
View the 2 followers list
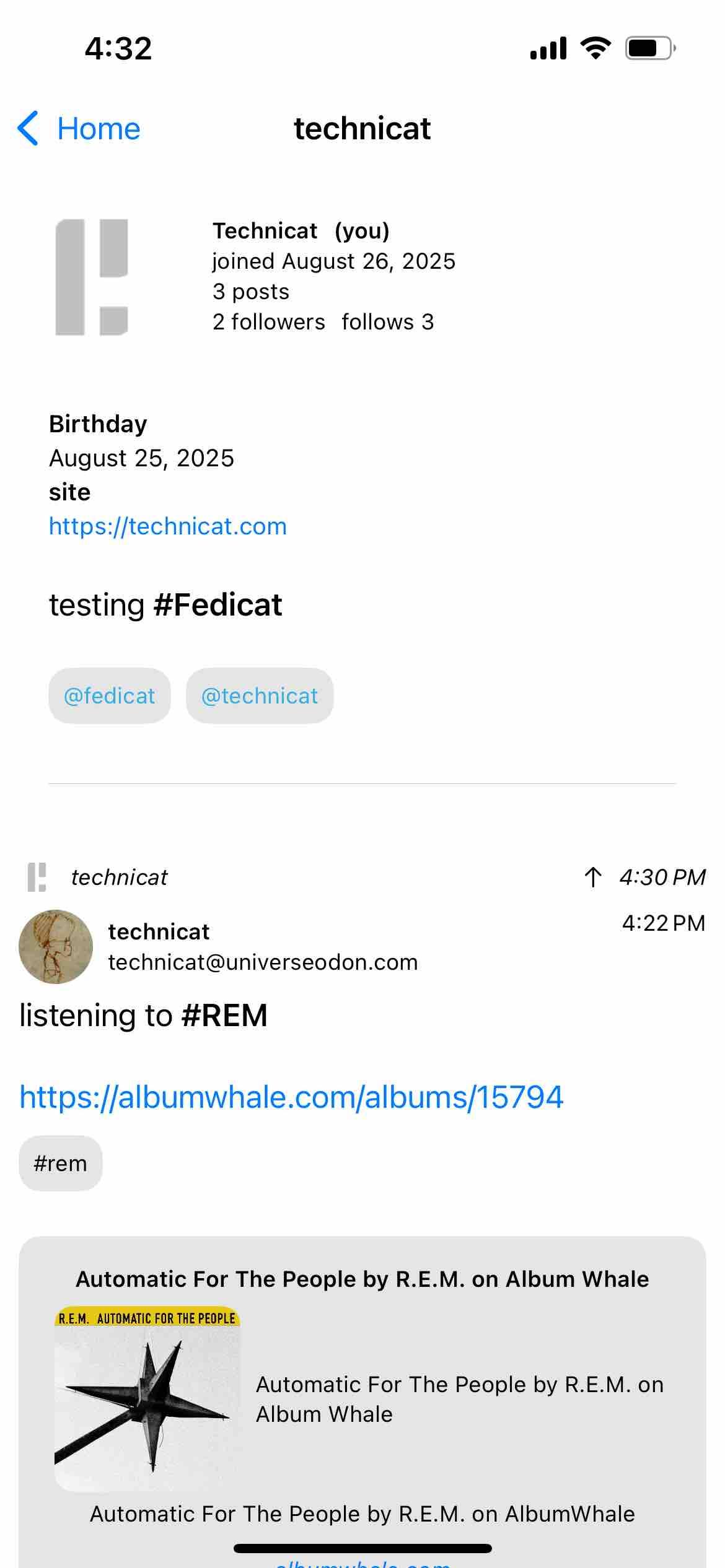(268, 322)
